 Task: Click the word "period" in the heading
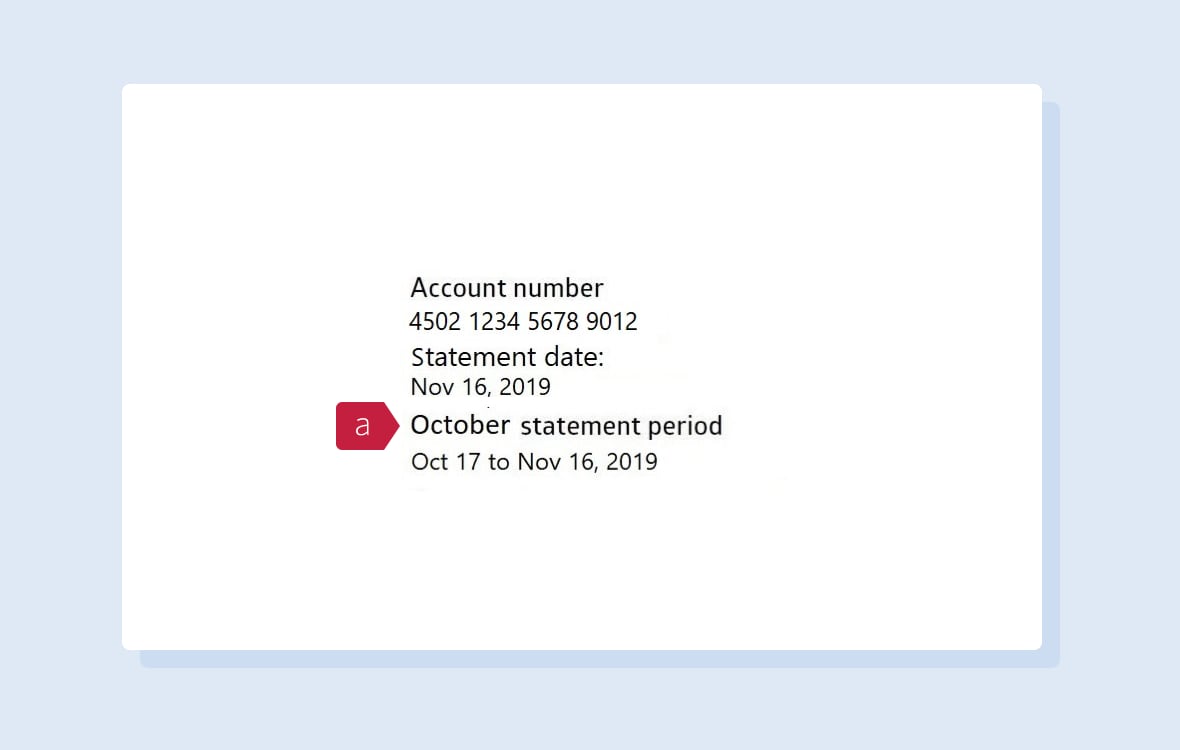coord(685,427)
